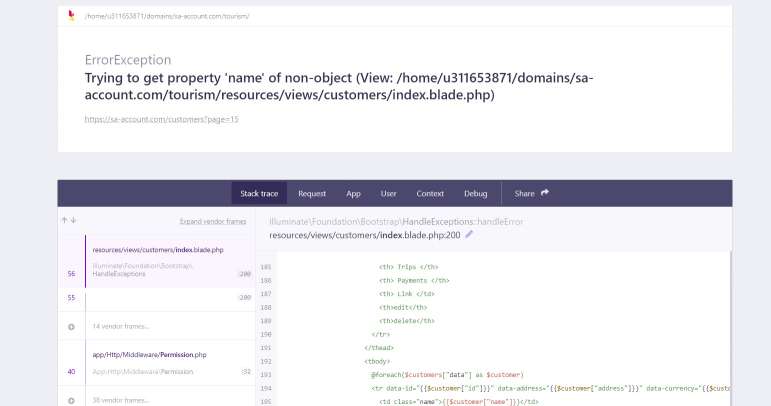This screenshot has width=771, height=406.
Task: Click the Ignition logo icon at top left
Action: point(70,17)
